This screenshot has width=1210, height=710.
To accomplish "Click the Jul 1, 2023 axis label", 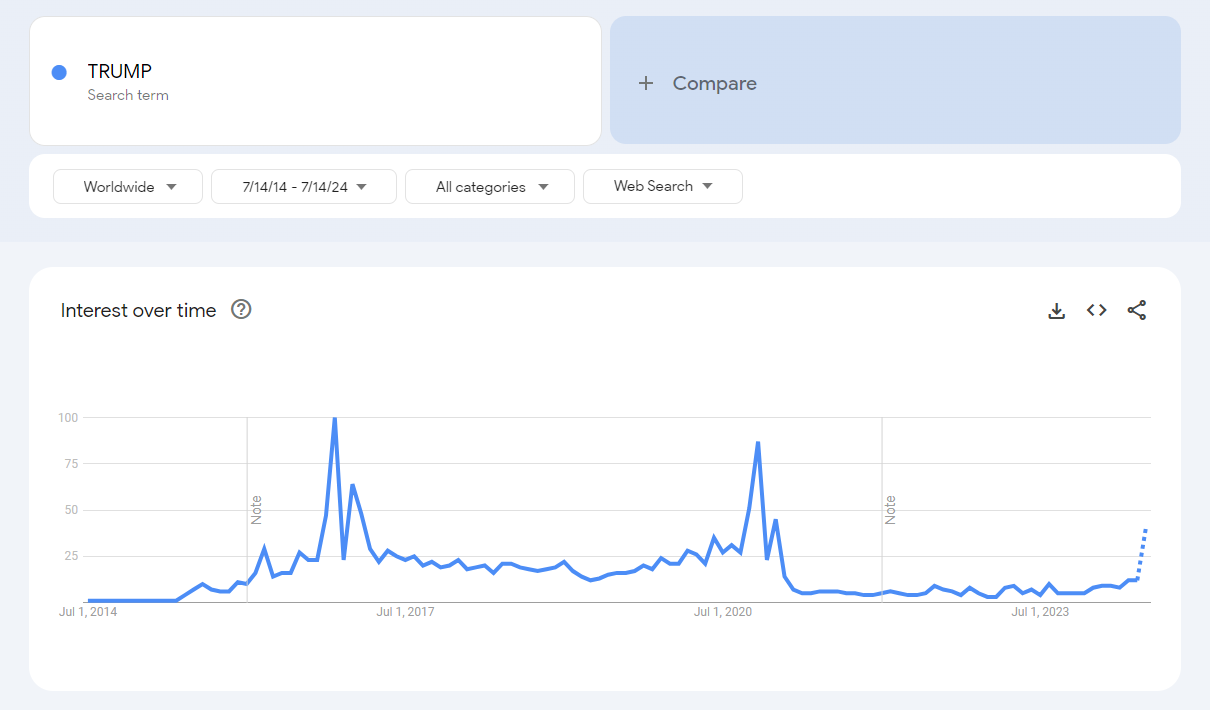I will (x=1040, y=612).
